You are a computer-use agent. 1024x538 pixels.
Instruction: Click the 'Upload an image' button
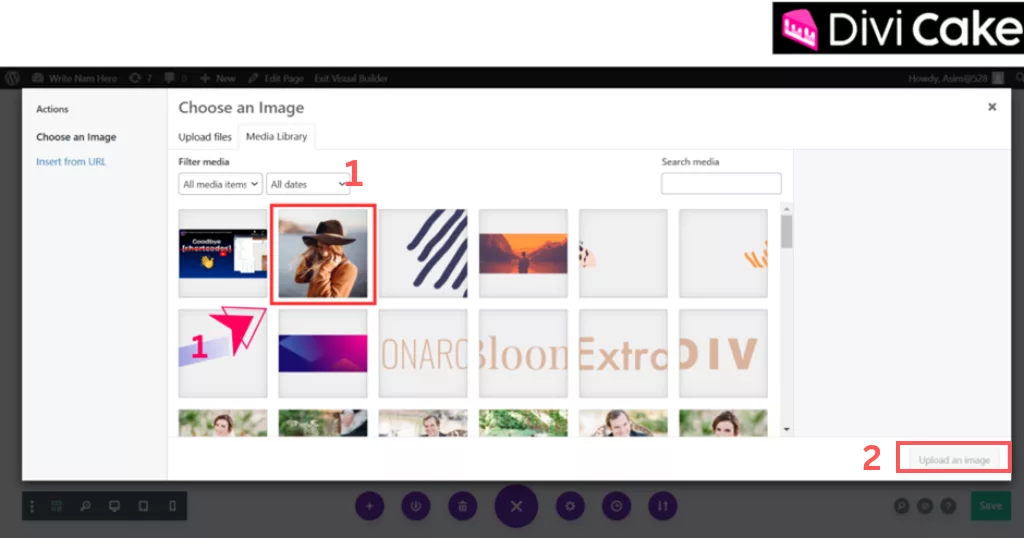tap(954, 460)
